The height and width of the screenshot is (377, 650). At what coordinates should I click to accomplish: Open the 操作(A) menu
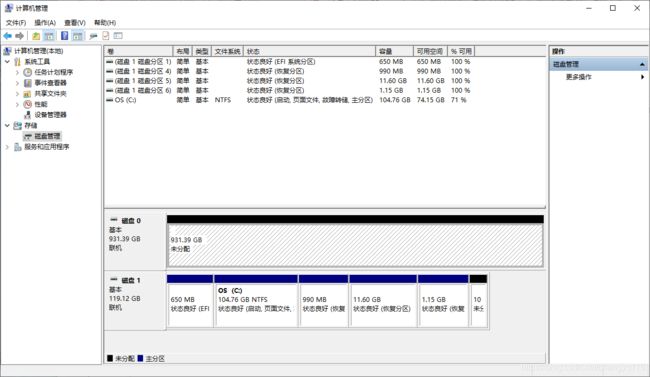[x=45, y=22]
